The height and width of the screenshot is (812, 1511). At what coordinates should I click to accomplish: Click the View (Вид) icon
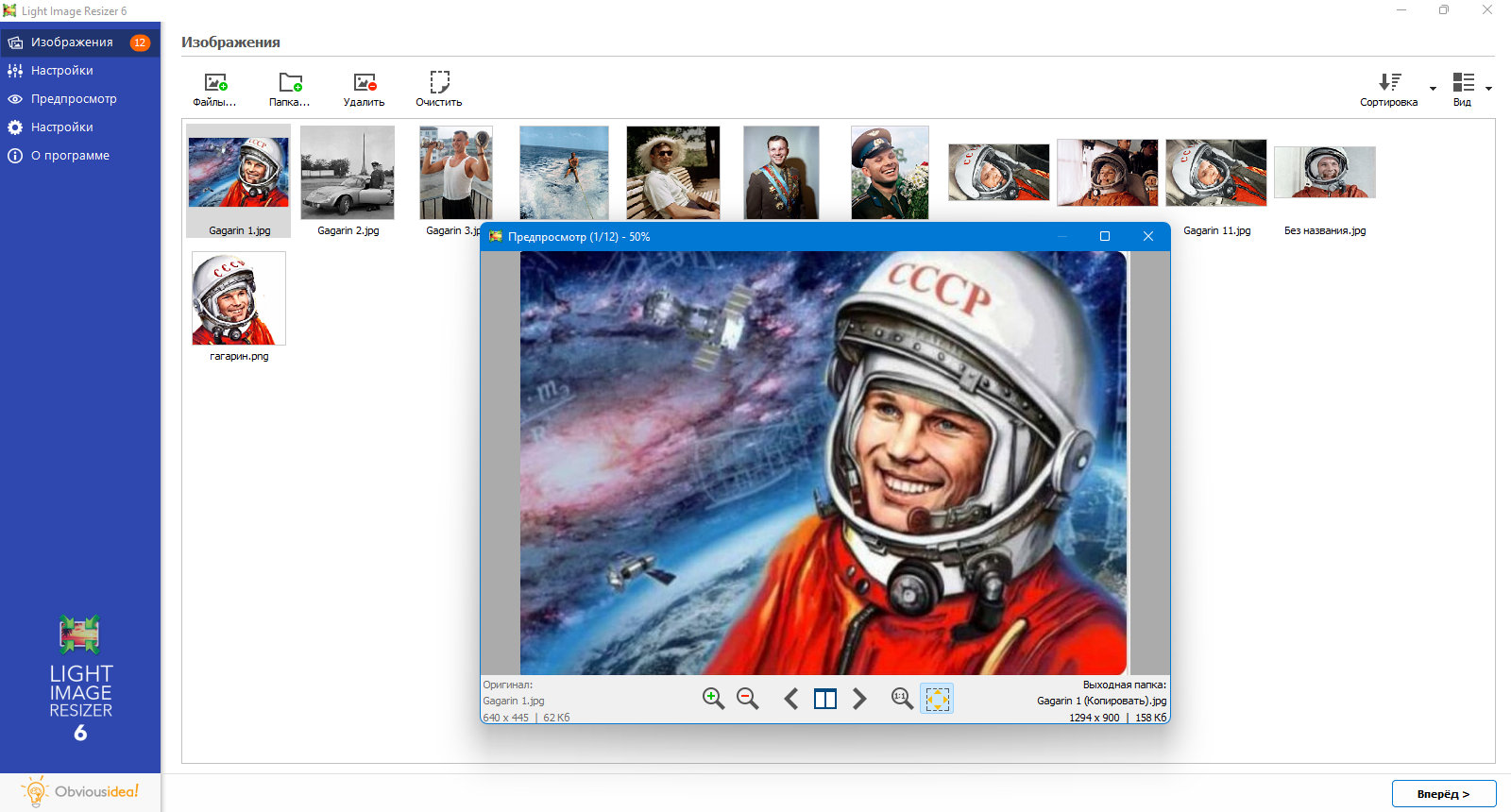(1463, 82)
